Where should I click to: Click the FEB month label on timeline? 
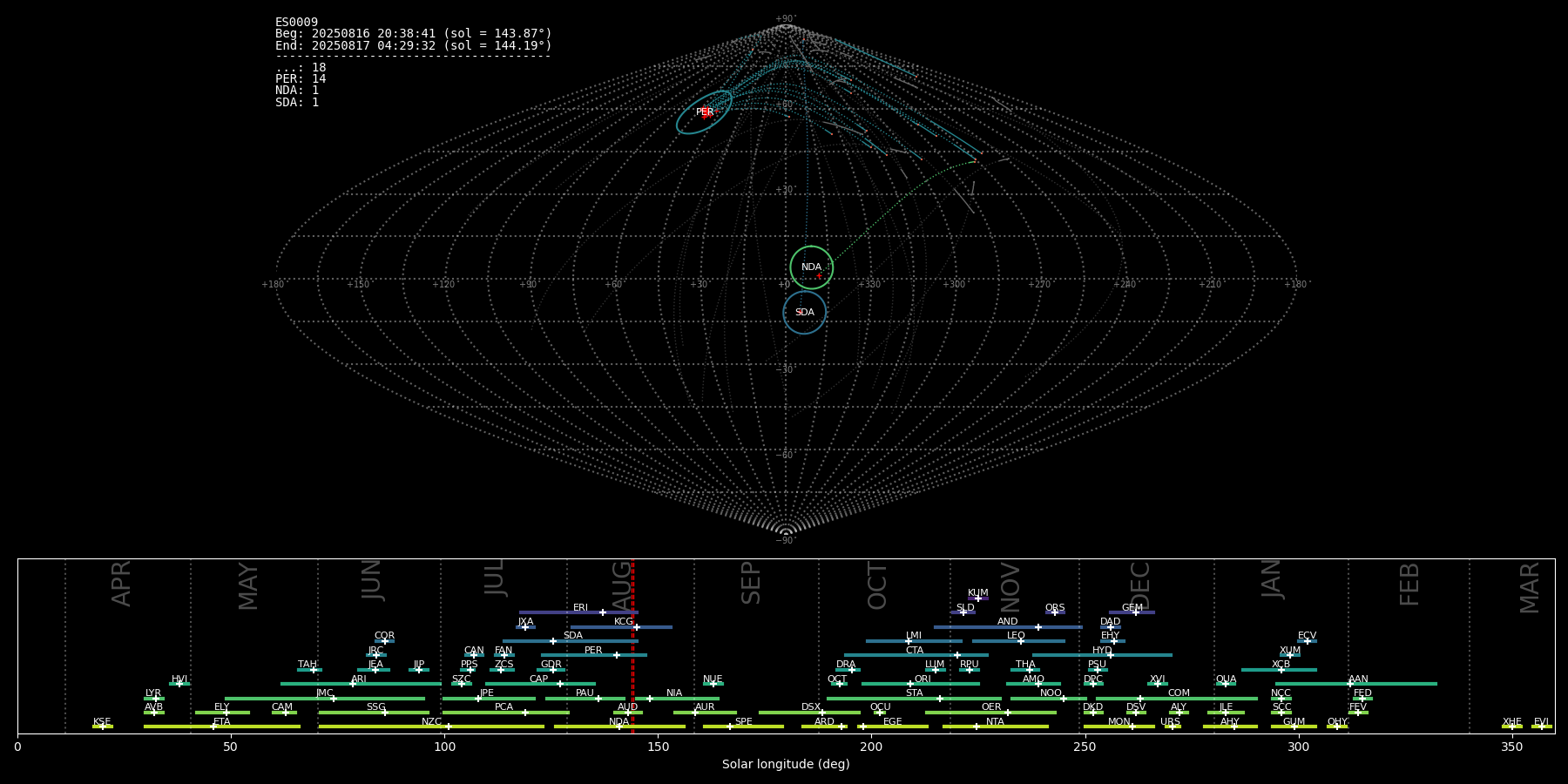tap(1409, 585)
